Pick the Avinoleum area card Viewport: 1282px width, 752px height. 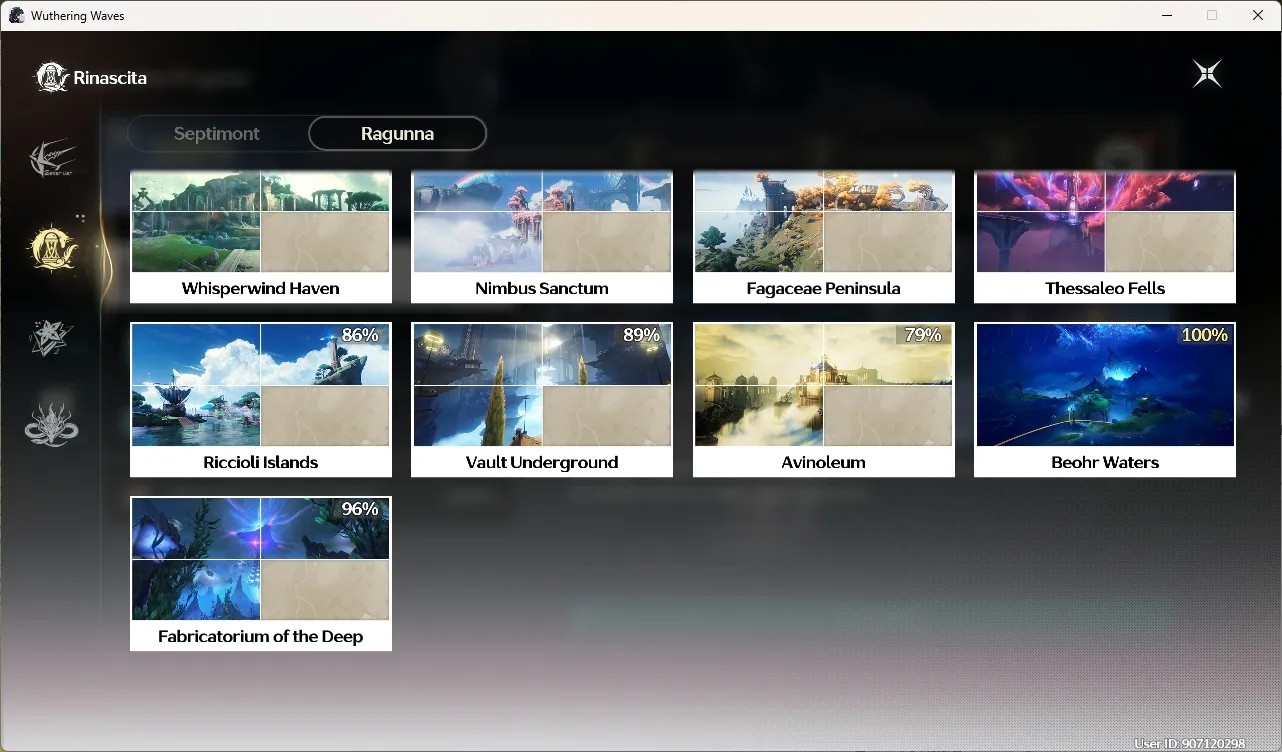(824, 400)
